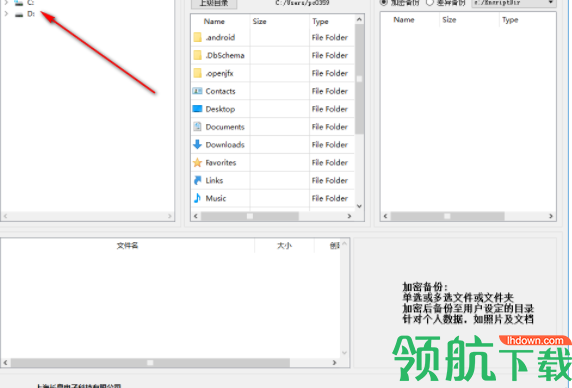
Task: Click the 文件名 column header
Action: tap(127, 245)
